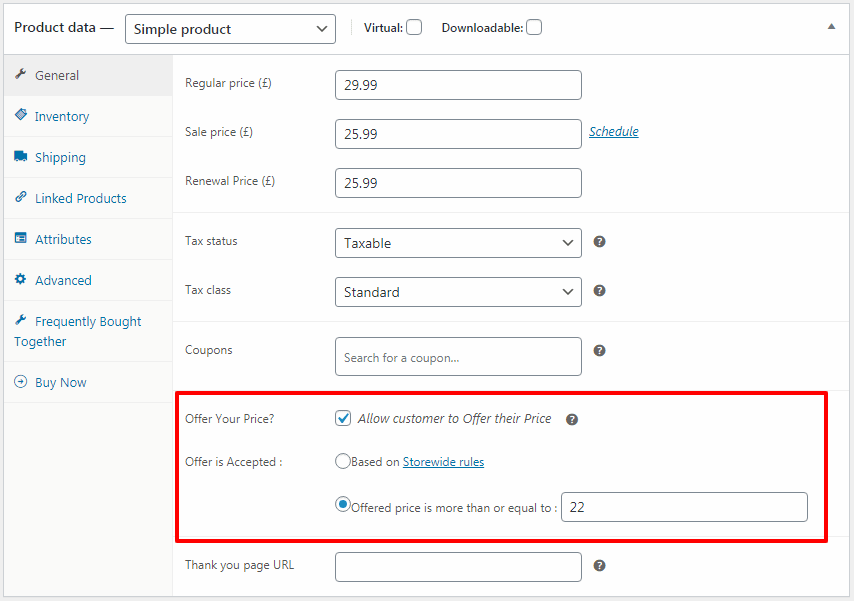Uncheck Allow customer to Offer their Price
Image resolution: width=854 pixels, height=601 pixels.
click(343, 418)
